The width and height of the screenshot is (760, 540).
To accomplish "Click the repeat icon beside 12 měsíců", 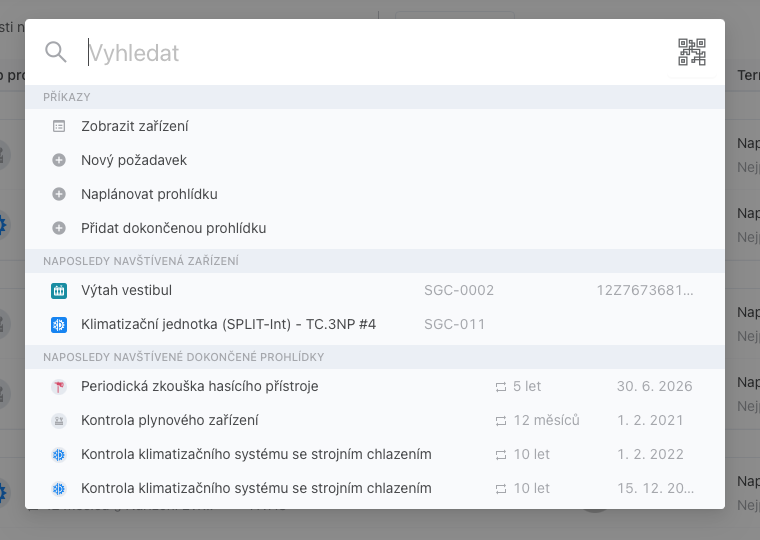I will tap(501, 421).
